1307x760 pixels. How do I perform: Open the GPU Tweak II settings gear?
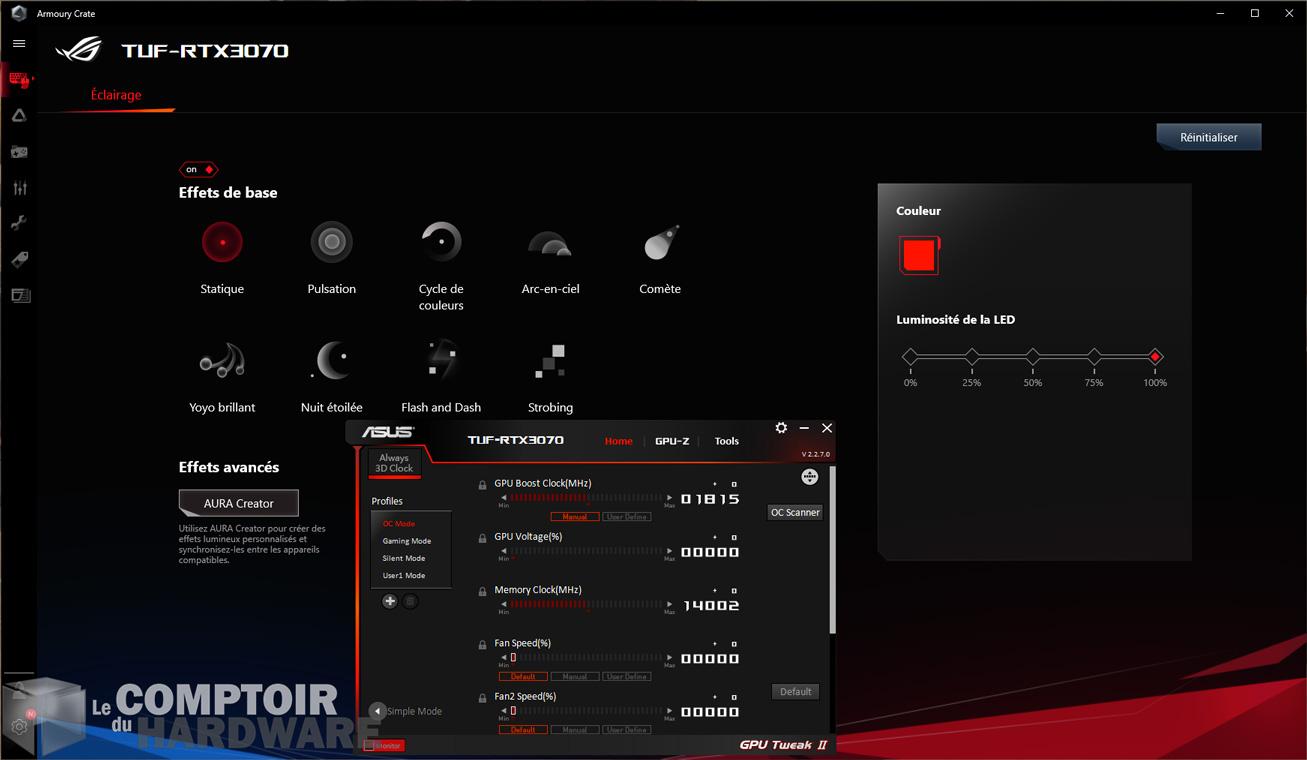click(780, 428)
